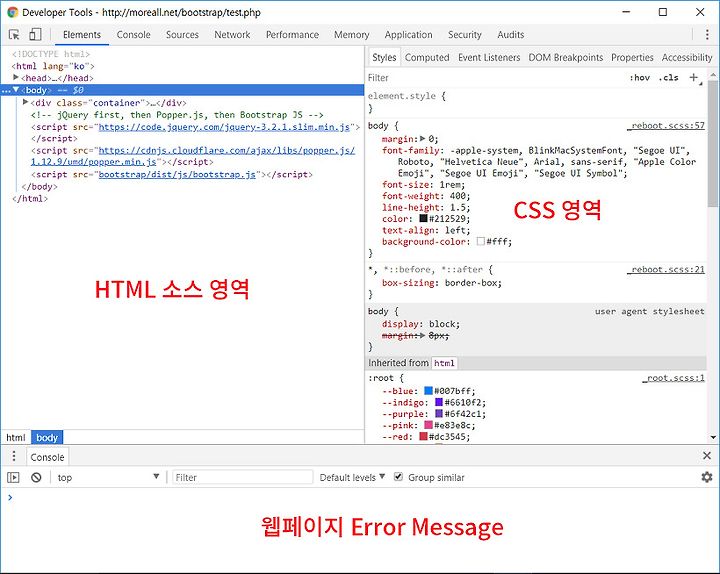Click the new style rule plus icon
The height and width of the screenshot is (574, 720).
click(x=694, y=78)
